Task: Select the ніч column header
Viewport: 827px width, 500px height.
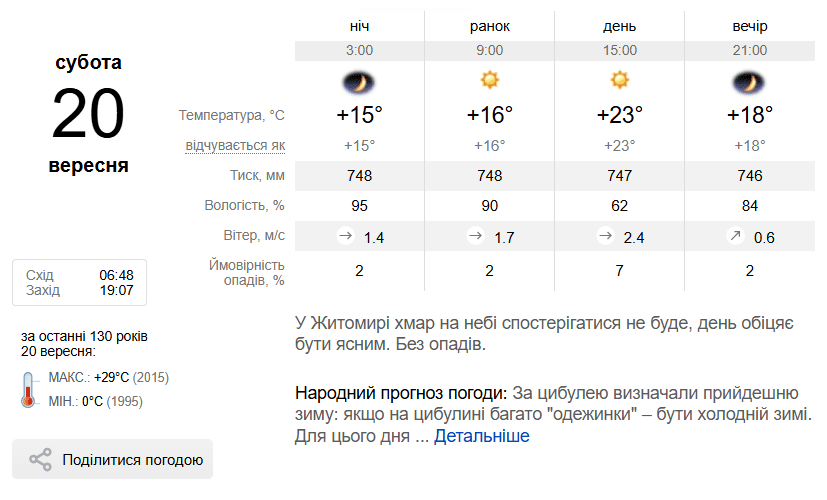Action: 359,26
